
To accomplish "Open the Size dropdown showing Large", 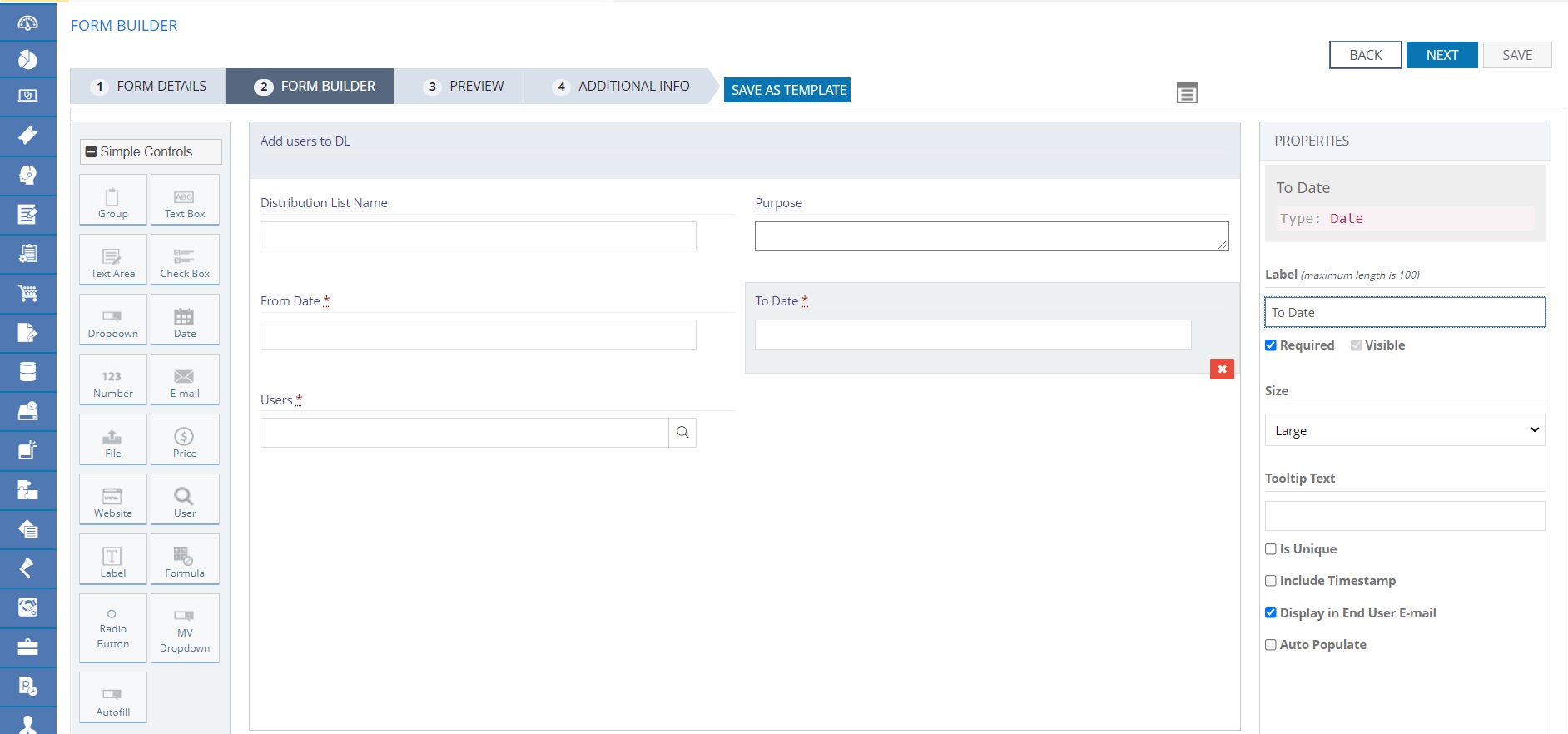I will click(1405, 430).
